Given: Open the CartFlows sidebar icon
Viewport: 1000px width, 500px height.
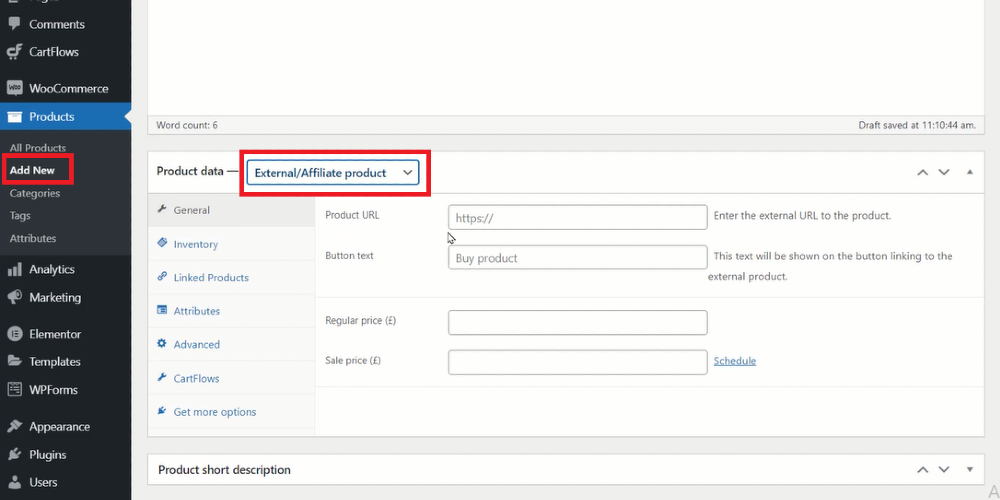Looking at the screenshot, I should 15,52.
